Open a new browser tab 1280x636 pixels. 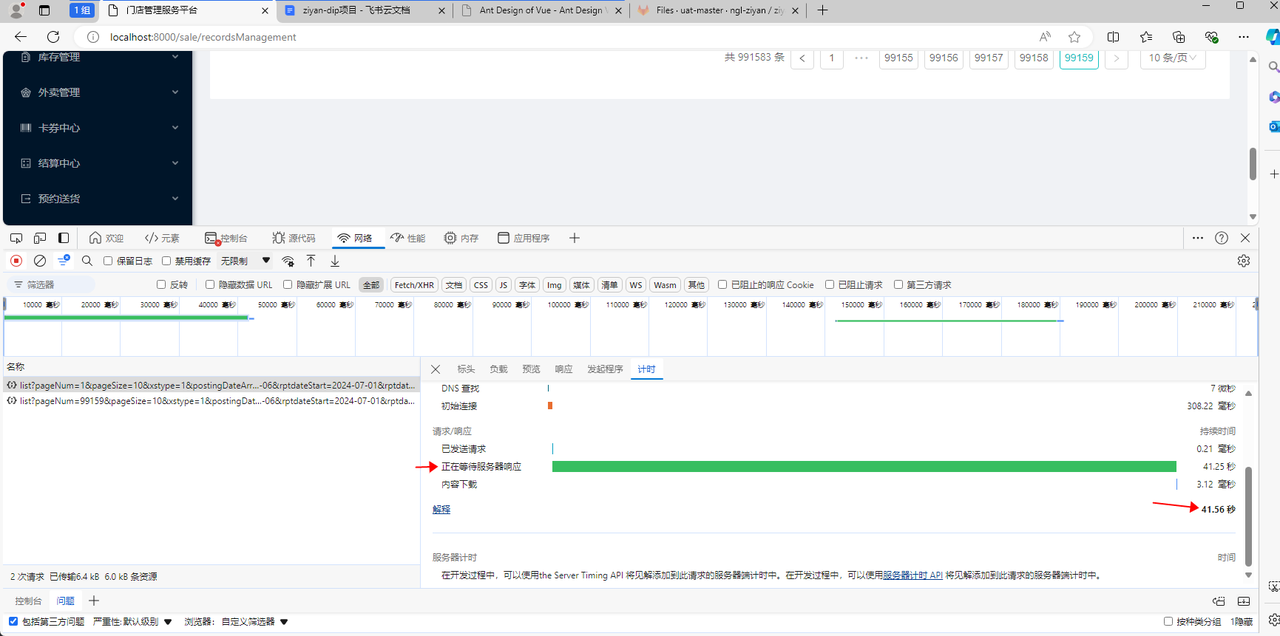pos(822,10)
